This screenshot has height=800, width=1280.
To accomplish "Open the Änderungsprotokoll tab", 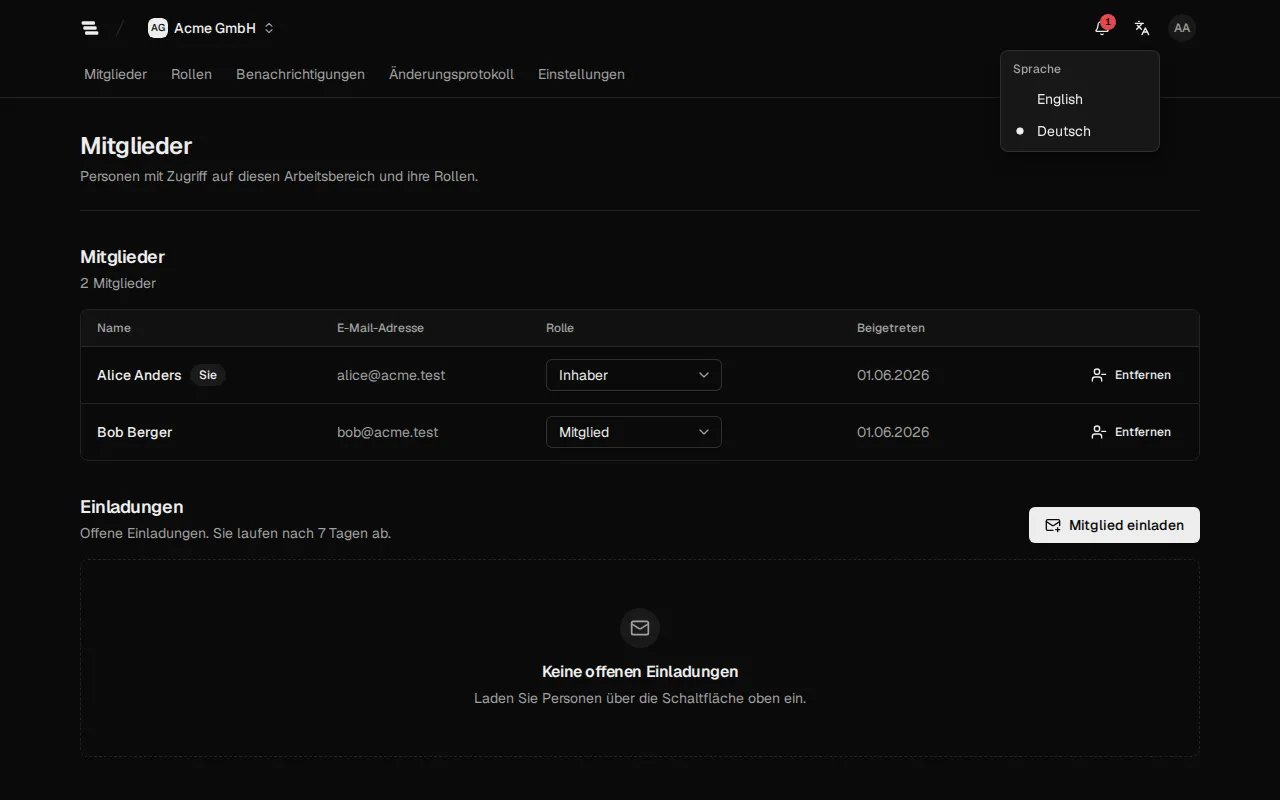I will click(451, 74).
